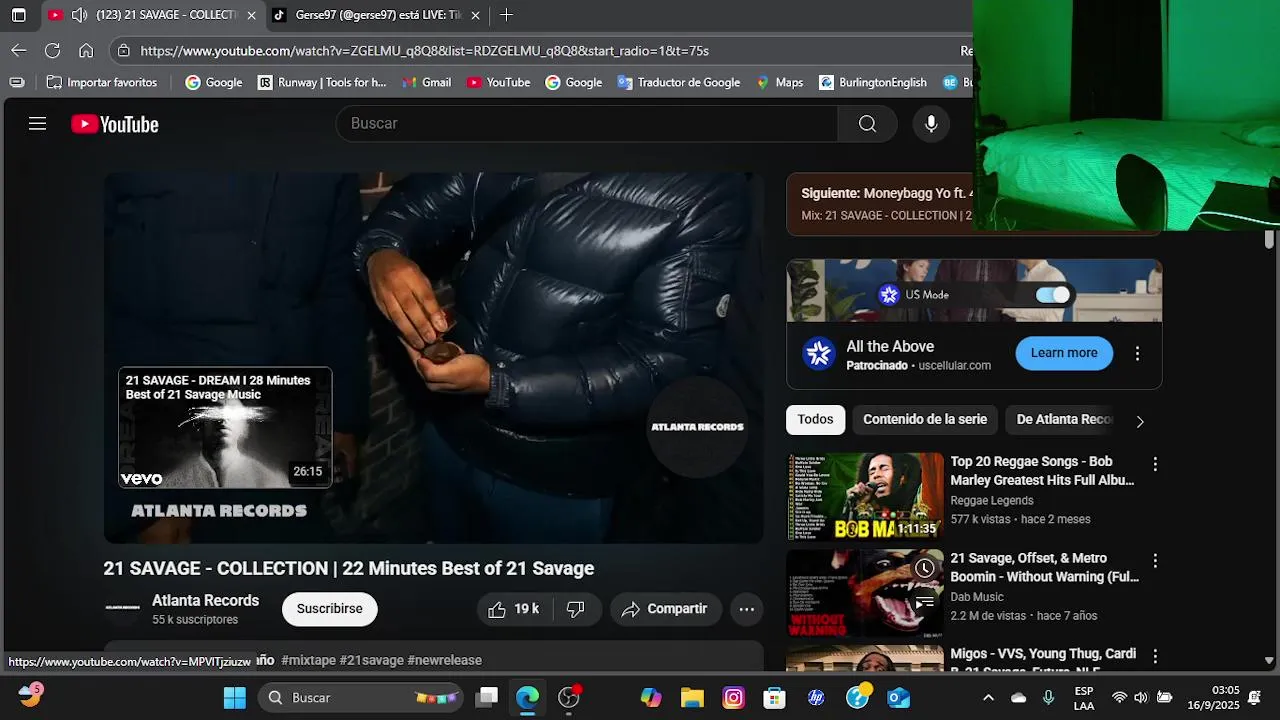Image resolution: width=1280 pixels, height=720 pixels.
Task: Click the search magnifier button
Action: pos(867,124)
